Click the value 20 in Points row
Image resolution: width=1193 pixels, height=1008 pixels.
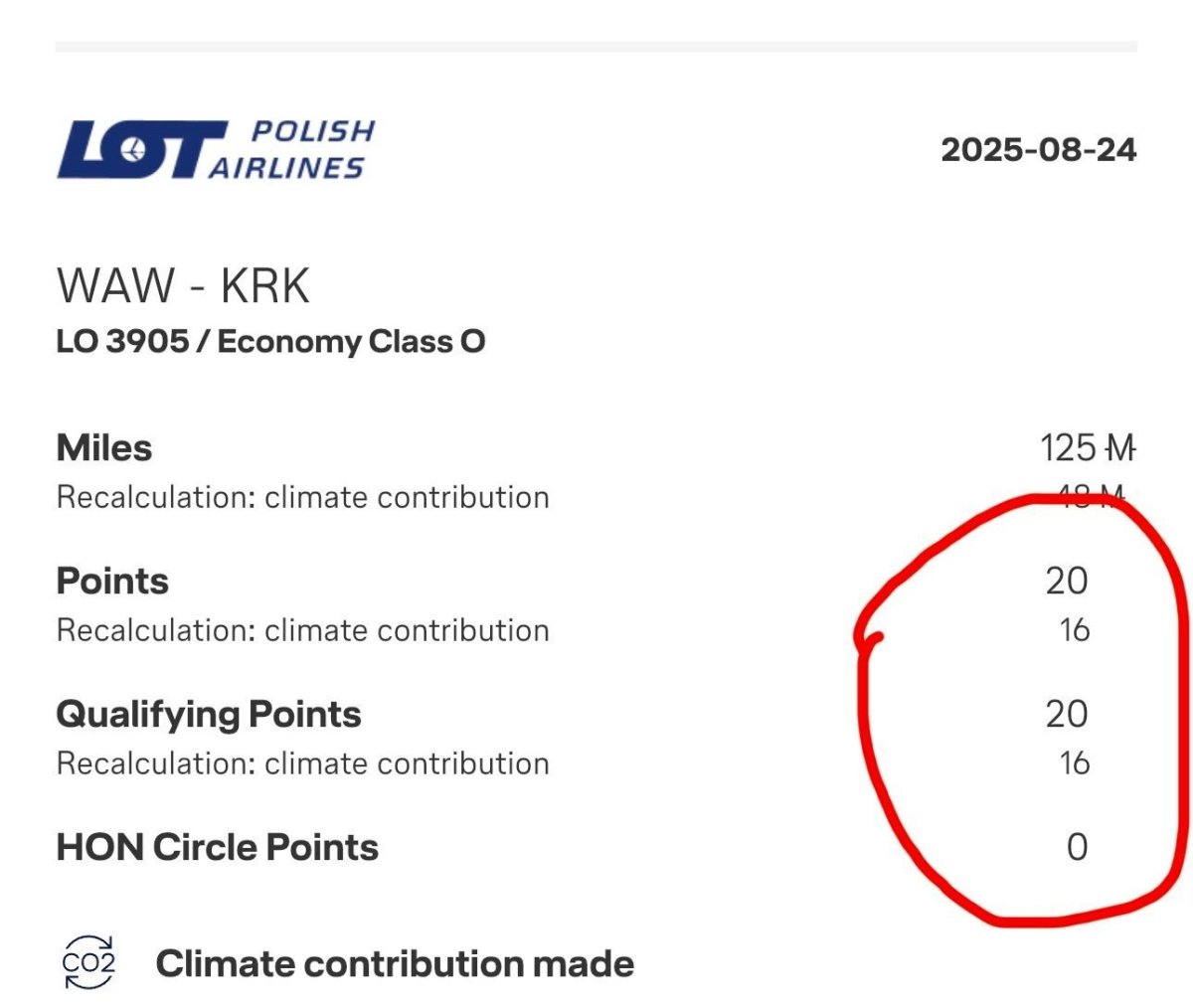click(x=1067, y=582)
